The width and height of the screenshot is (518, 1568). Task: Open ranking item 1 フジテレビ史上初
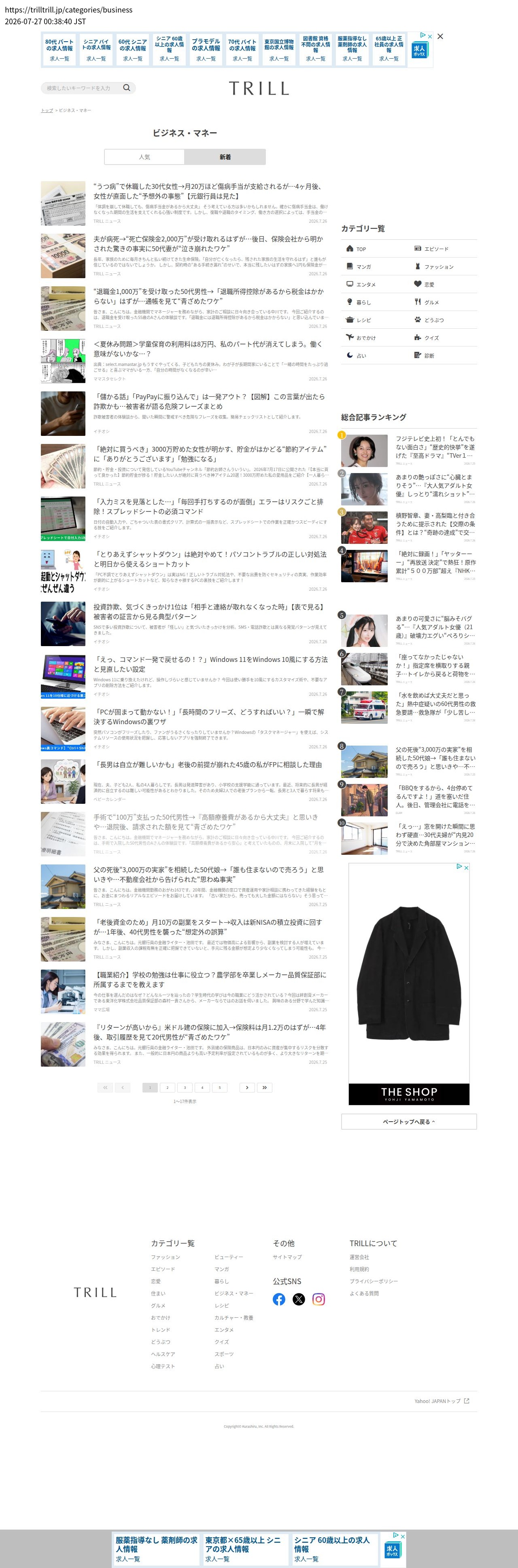(x=435, y=447)
